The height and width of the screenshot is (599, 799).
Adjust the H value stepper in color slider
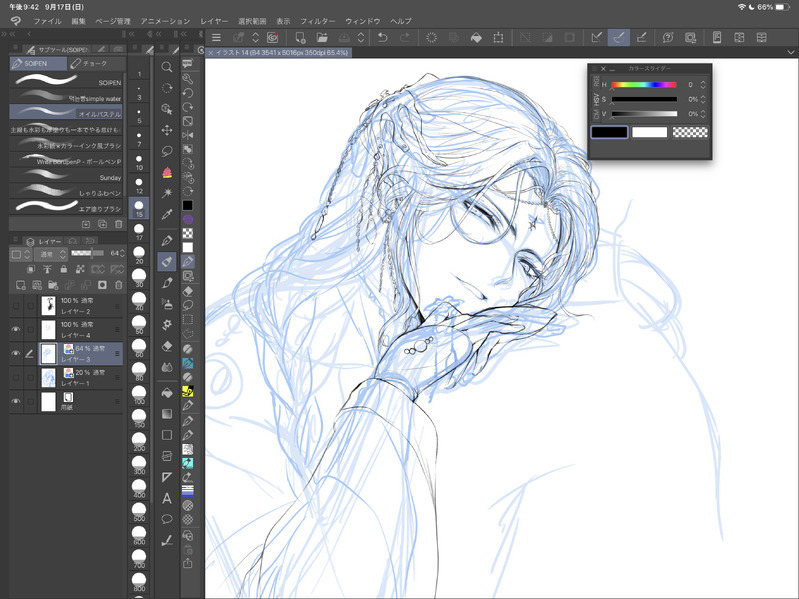click(703, 85)
